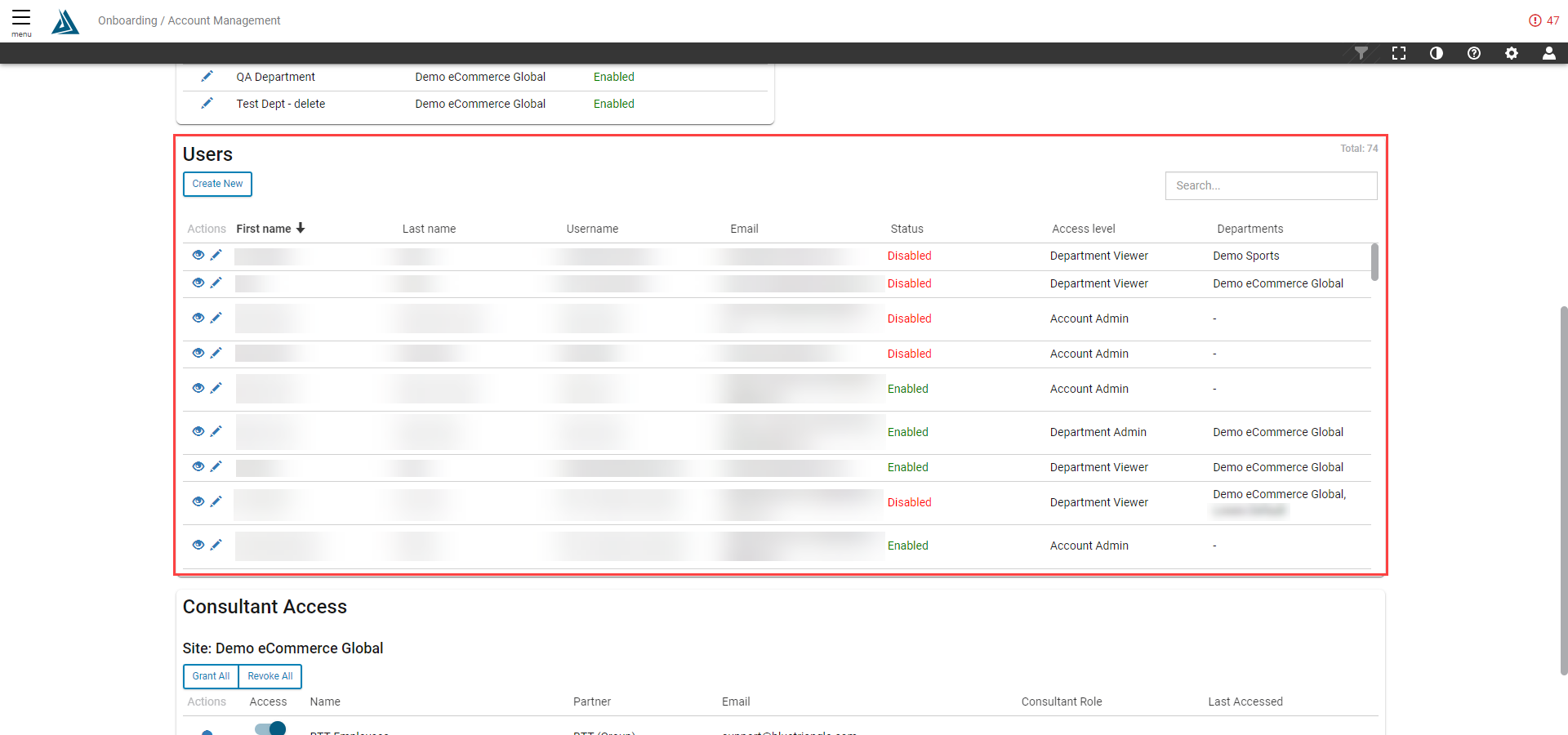Open the user profile icon
This screenshot has height=735, width=1568.
[1549, 53]
